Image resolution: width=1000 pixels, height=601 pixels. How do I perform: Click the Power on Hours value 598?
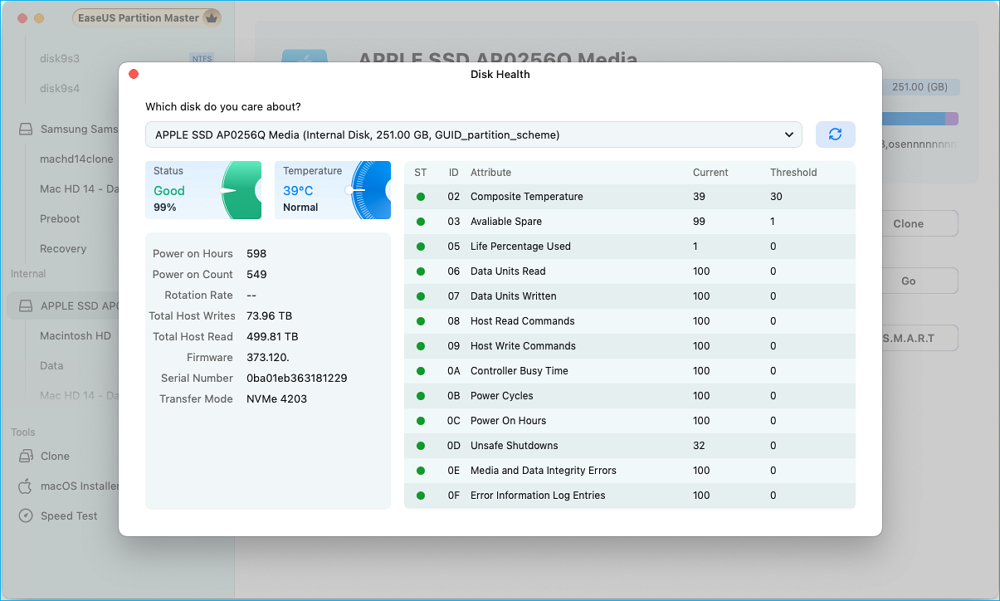[x=256, y=253]
